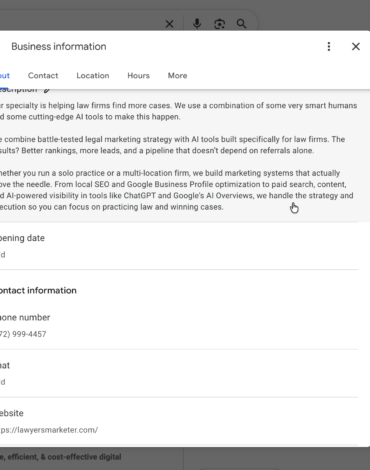Click the Website field label
Screen dimensions: 370x470
click(12, 413)
